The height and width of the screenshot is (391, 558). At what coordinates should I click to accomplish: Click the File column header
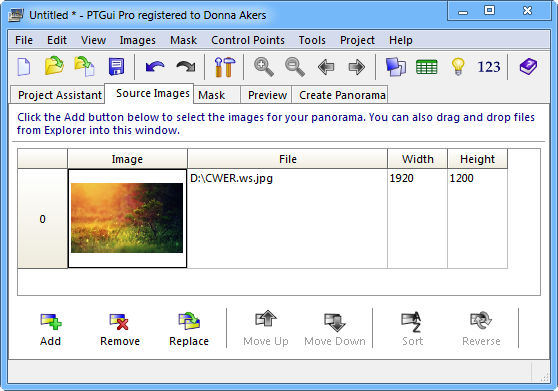click(x=288, y=159)
